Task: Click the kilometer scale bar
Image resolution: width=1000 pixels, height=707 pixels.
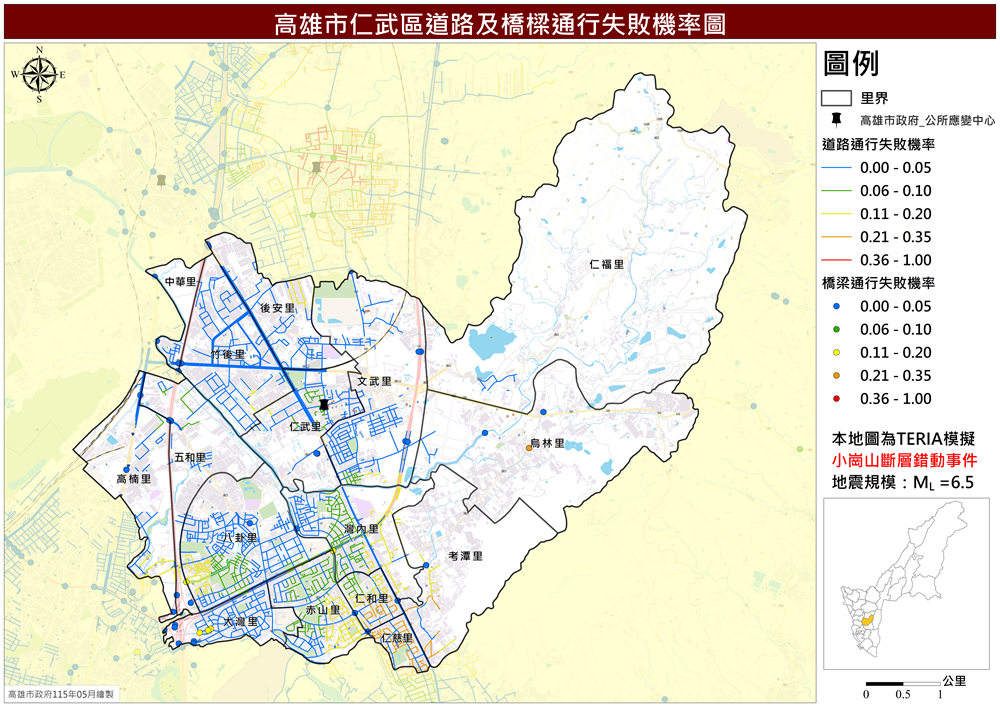Action: 903,683
